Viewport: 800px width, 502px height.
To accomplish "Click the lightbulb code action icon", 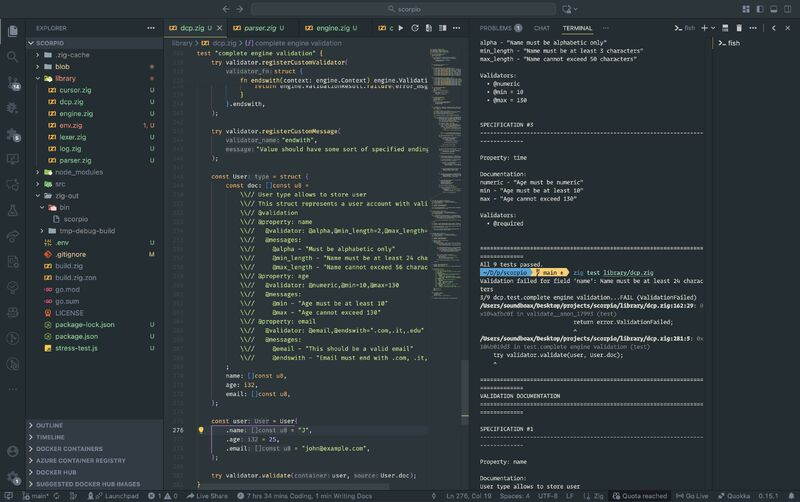I will click(x=201, y=430).
